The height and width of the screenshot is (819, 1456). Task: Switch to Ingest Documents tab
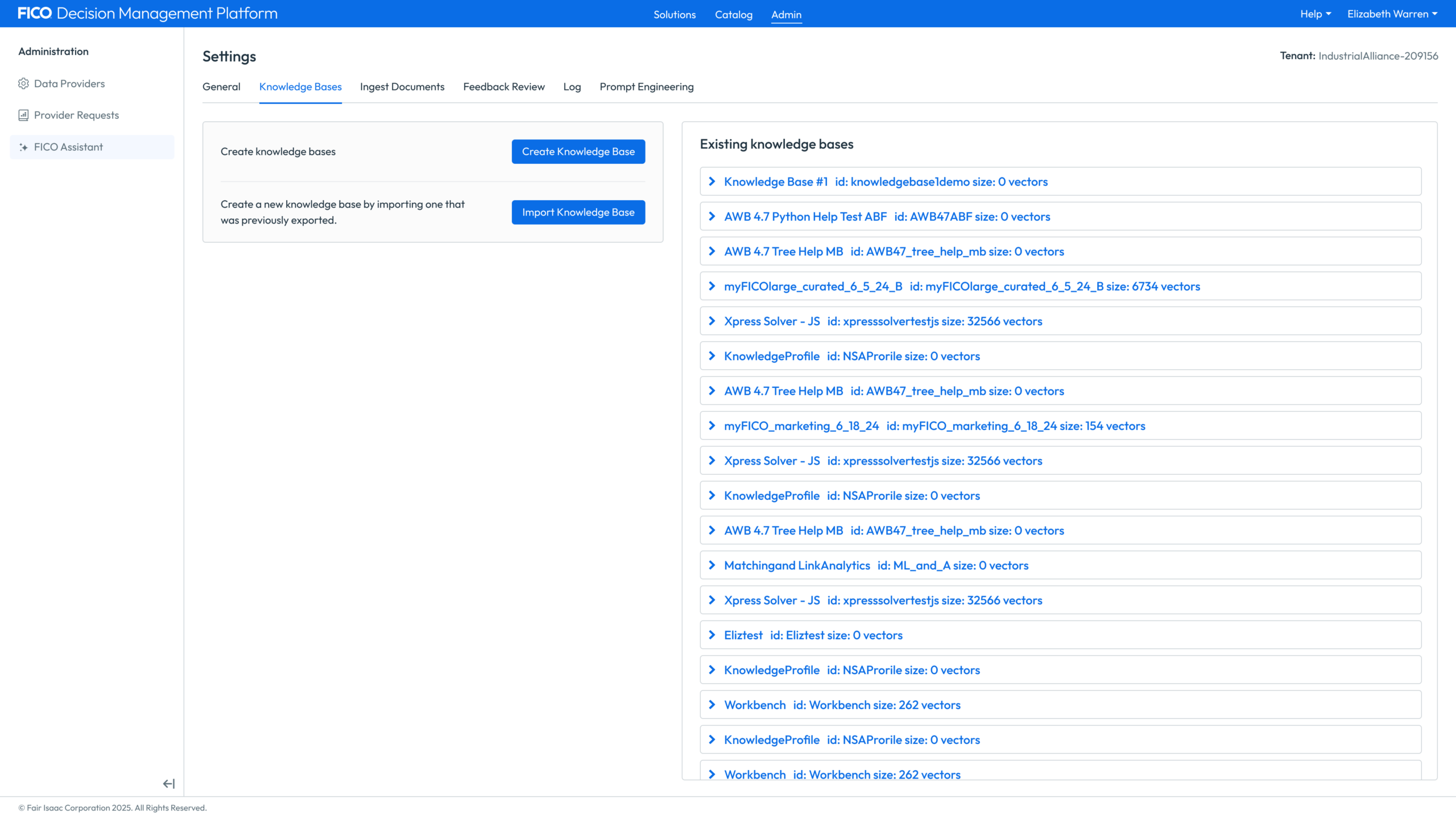[x=402, y=86]
